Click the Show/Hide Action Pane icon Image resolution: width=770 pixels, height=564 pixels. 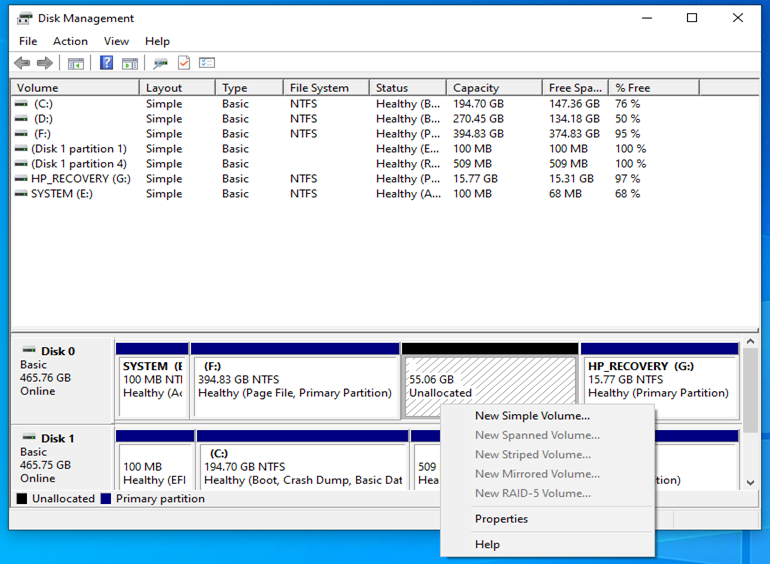tap(129, 63)
